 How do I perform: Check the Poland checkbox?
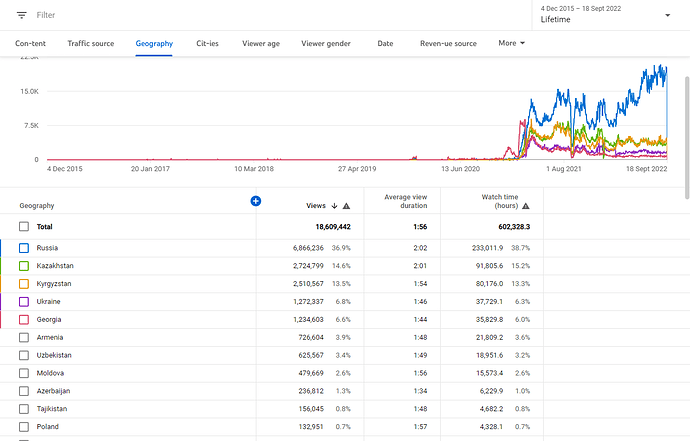coord(24,427)
